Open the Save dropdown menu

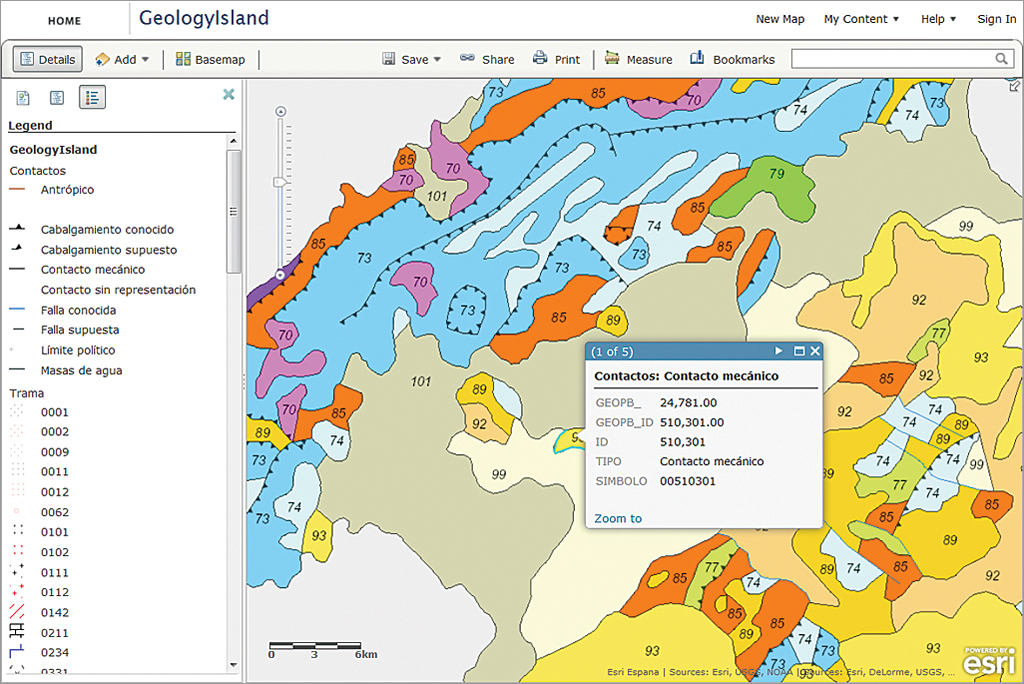411,59
